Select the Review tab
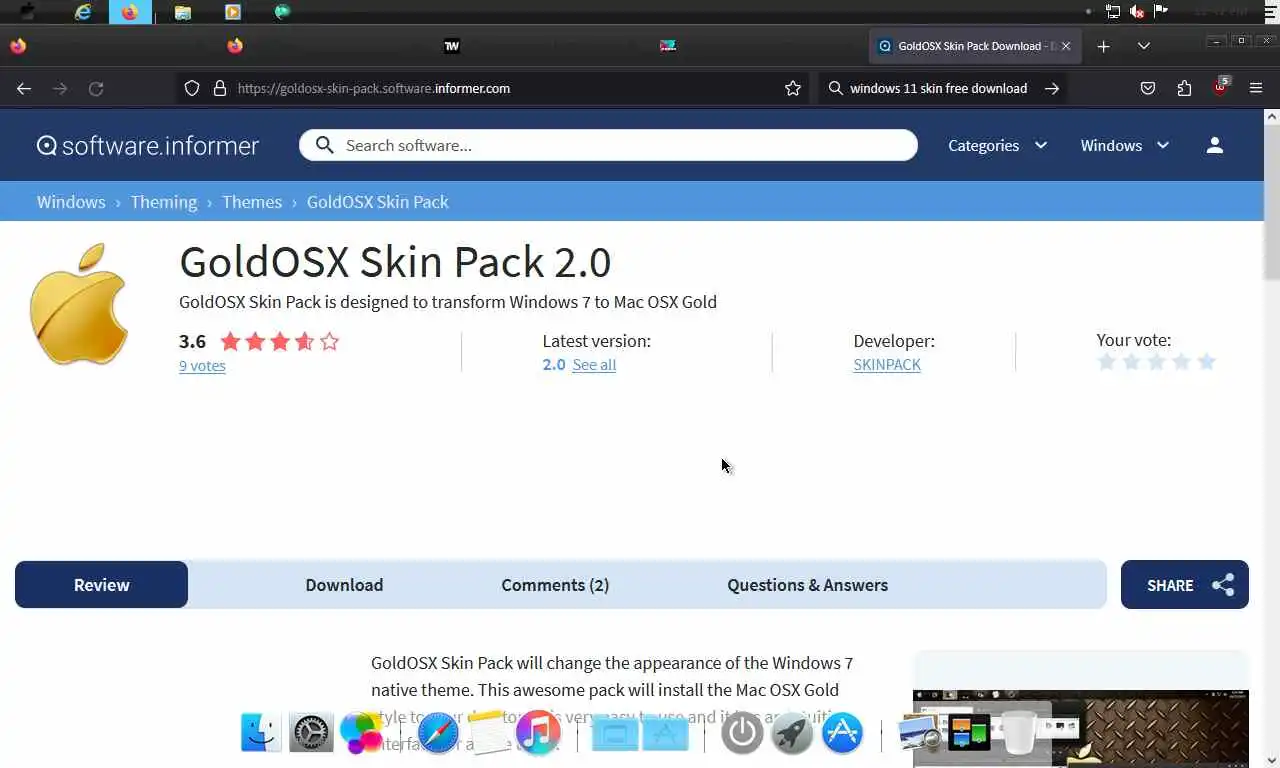 (x=101, y=585)
